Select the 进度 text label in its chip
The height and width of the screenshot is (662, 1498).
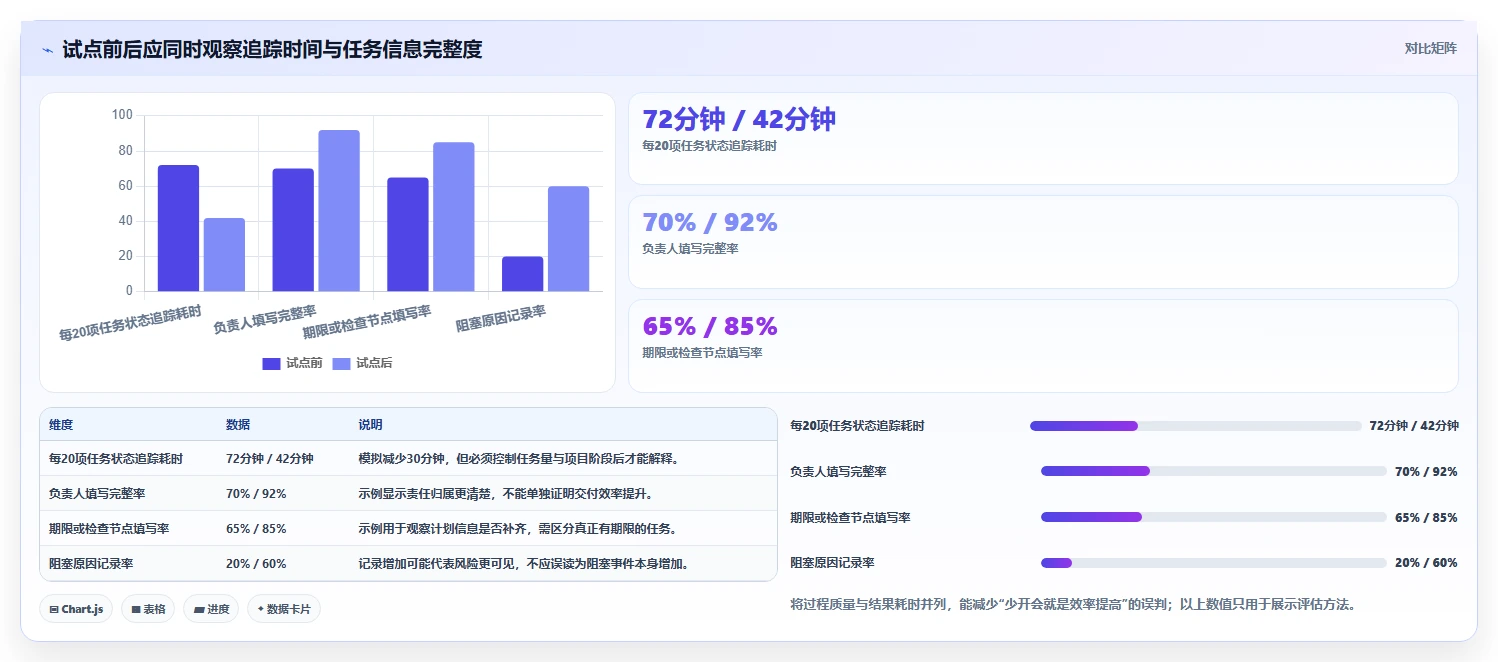tap(218, 609)
